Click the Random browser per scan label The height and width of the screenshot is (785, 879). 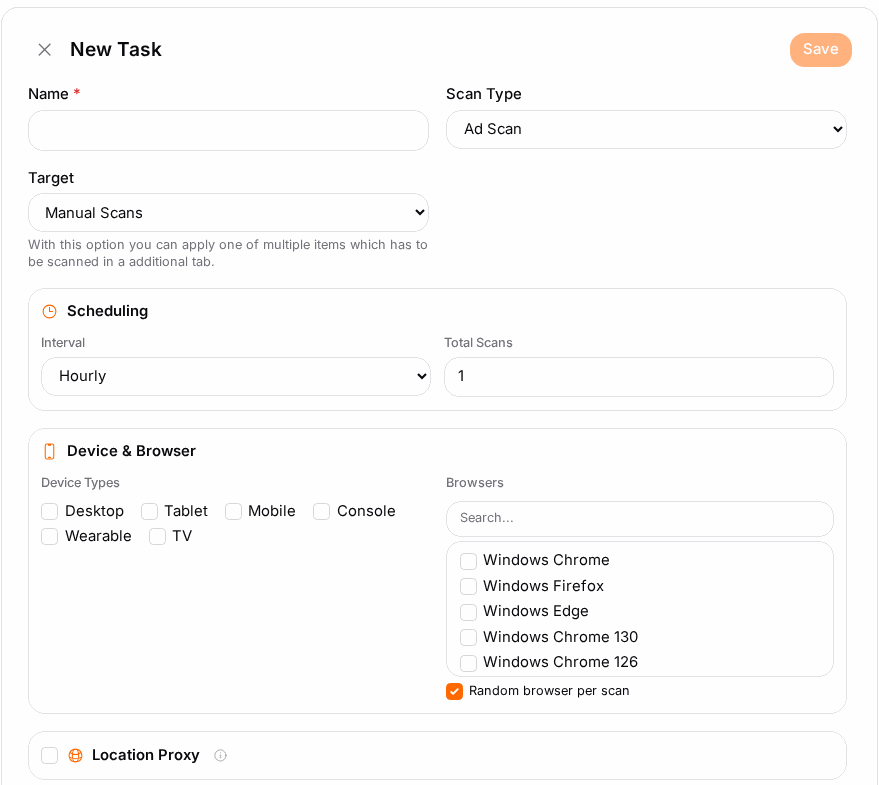[549, 691]
